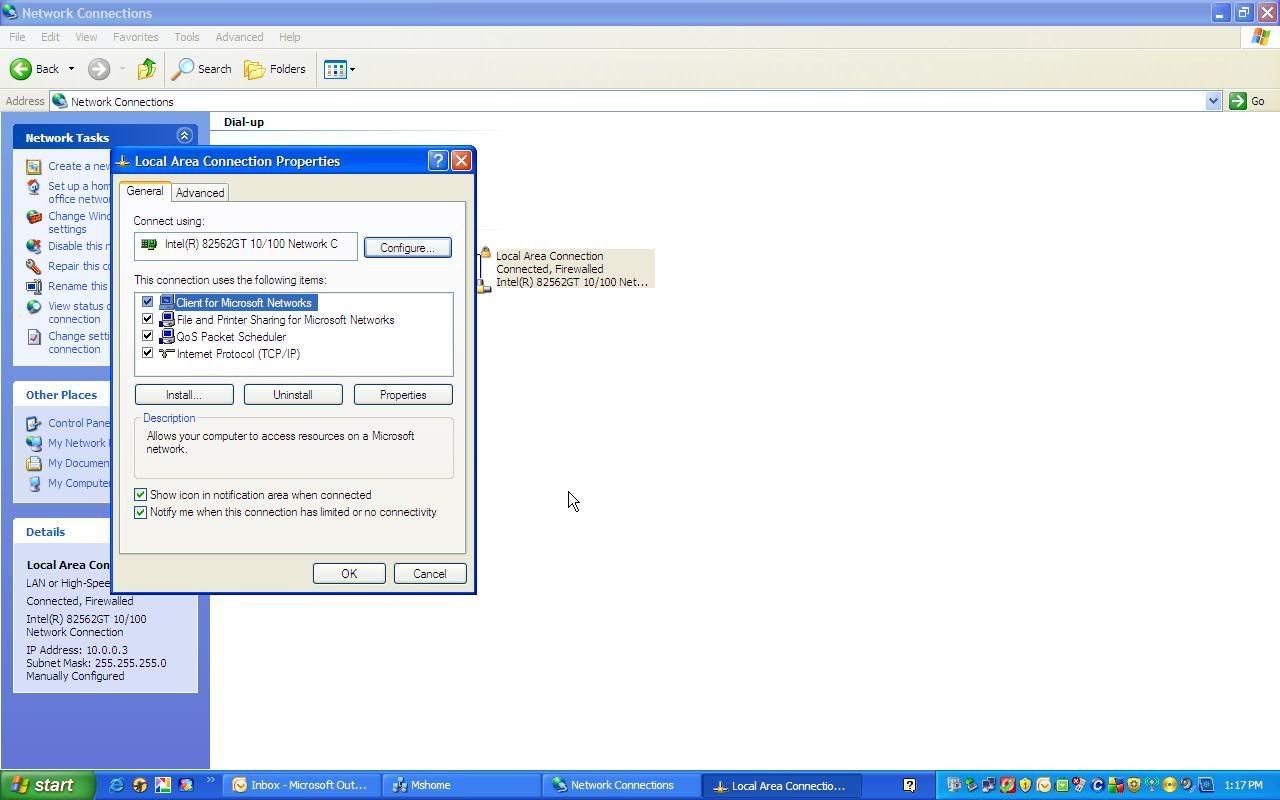Screen dimensions: 1280x800
Task: Open the Advanced menu
Action: tap(239, 37)
